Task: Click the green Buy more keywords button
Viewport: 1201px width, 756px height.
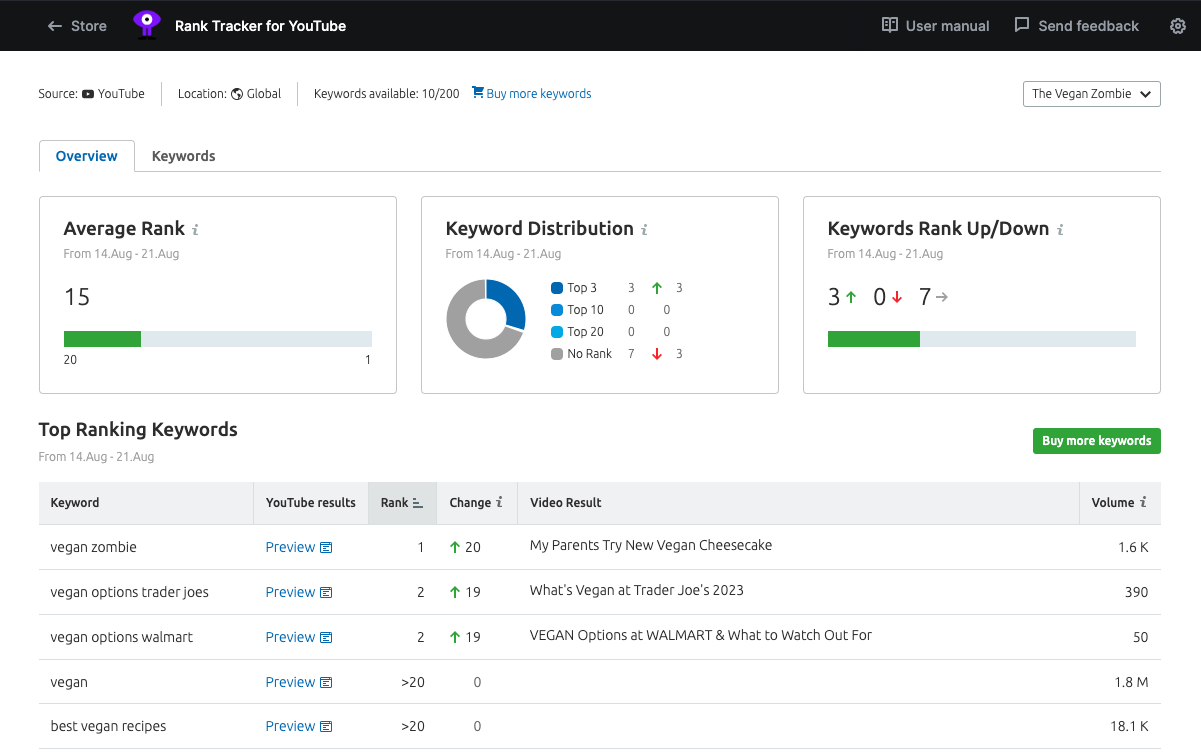Action: pyautogui.click(x=1096, y=441)
